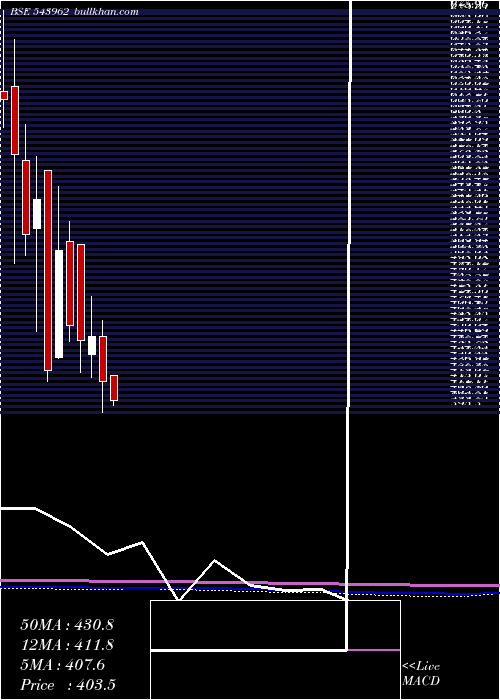Click the '<<Live MACD' label
Image resolution: width=500 pixels, height=700 pixels.
coord(421,674)
